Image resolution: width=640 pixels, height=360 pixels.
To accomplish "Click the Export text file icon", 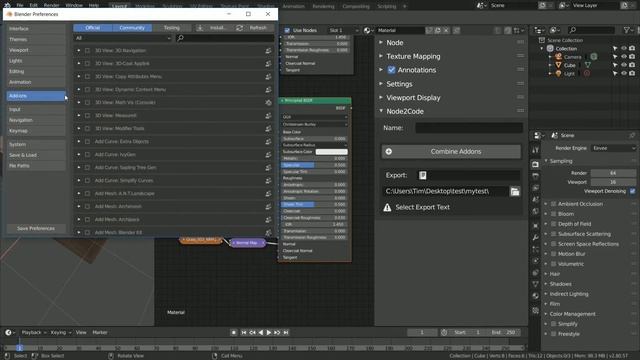I will 422,175.
